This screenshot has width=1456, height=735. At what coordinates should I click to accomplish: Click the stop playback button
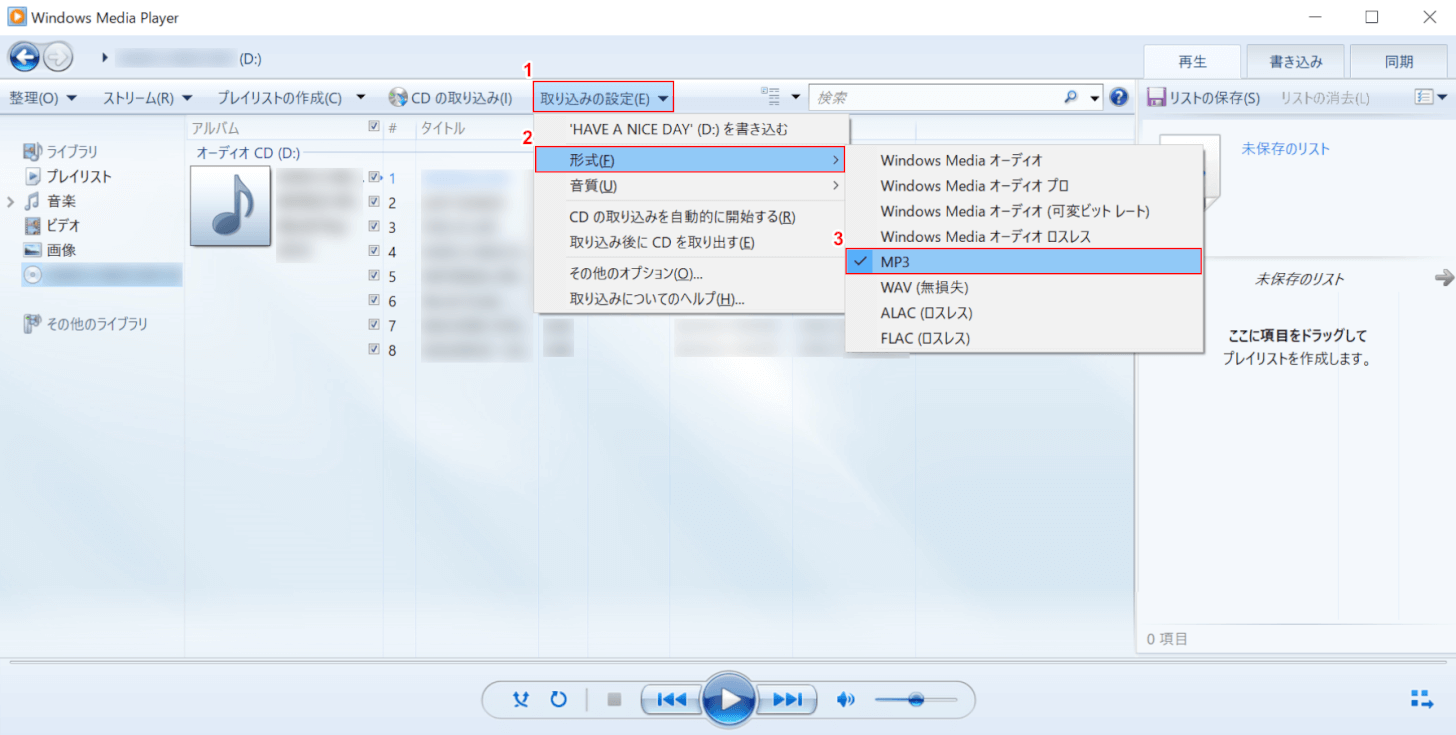pos(614,699)
